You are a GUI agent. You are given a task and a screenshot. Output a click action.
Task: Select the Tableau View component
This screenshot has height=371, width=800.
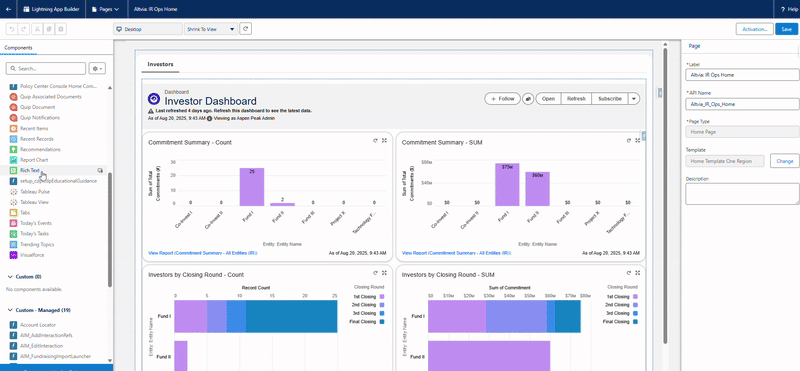click(x=34, y=202)
